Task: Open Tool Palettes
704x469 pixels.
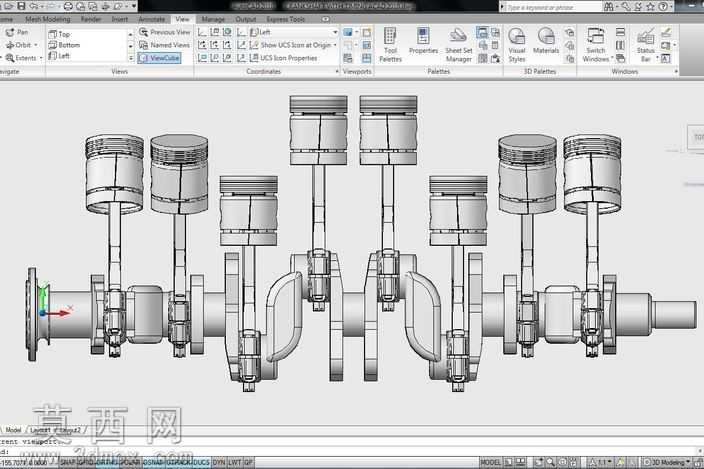Action: pos(390,44)
